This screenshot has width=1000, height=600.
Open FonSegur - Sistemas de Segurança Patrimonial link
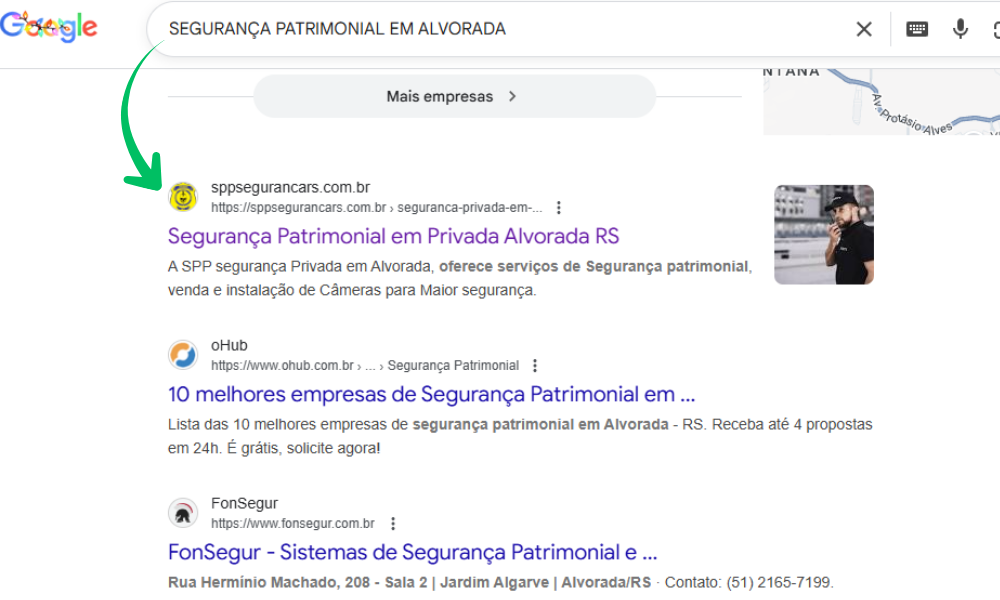point(412,552)
